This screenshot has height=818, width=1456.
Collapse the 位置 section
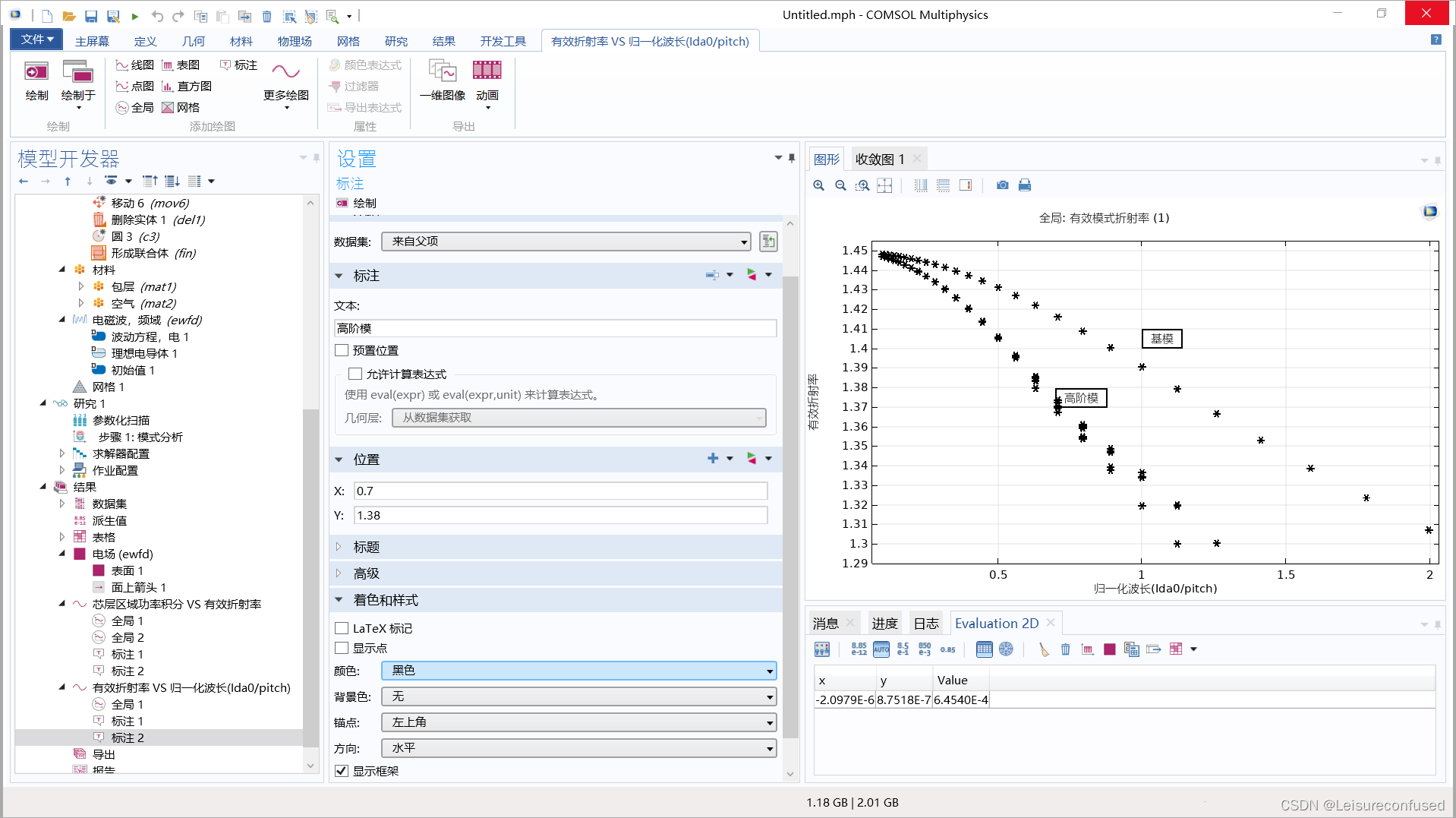pos(339,460)
